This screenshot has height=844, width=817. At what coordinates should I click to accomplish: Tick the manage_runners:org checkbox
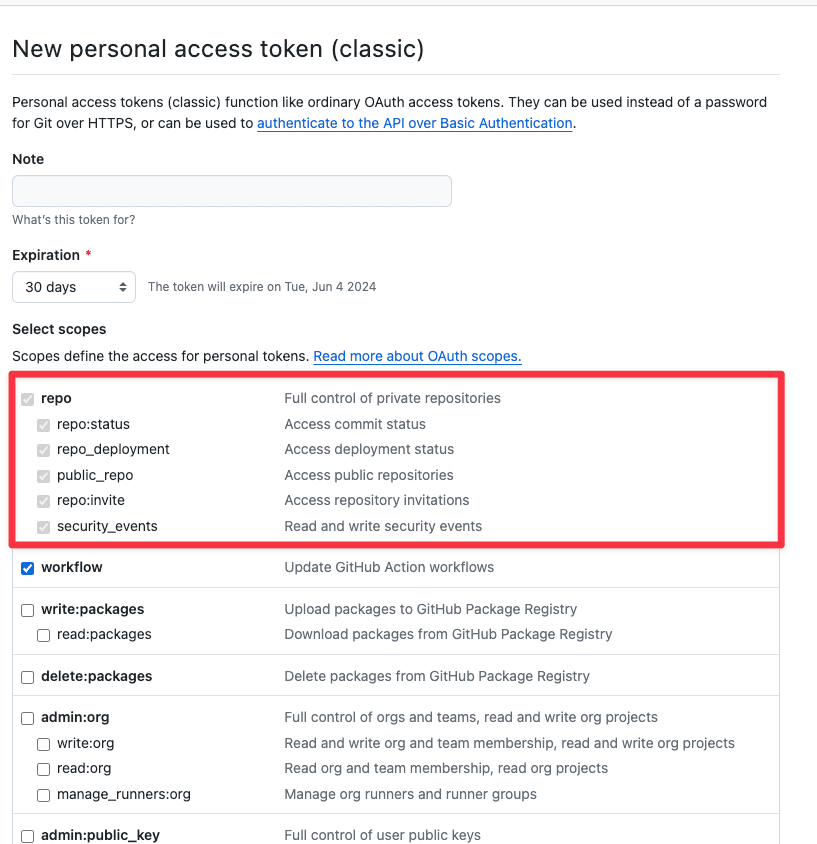[x=44, y=795]
